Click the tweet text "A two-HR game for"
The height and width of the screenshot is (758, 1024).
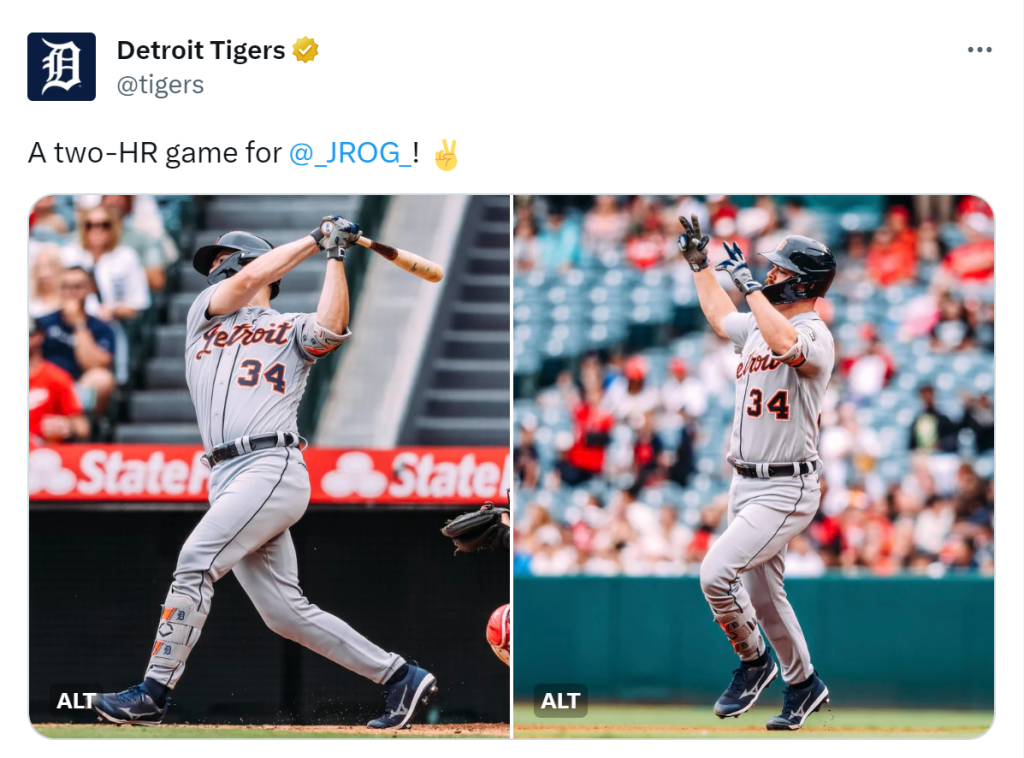[155, 153]
